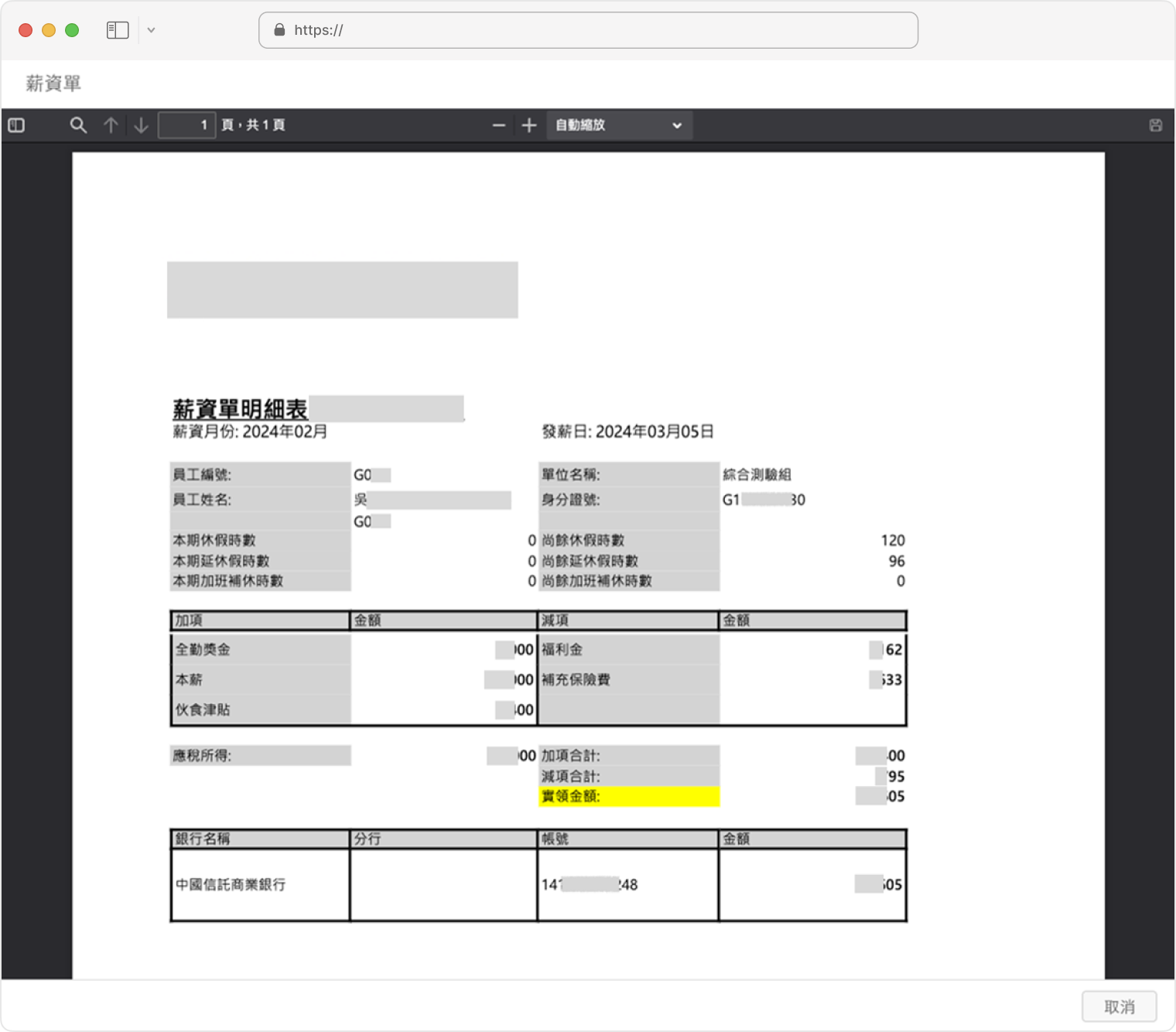Toggle the PDF viewer sidebar panel

[x=16, y=125]
